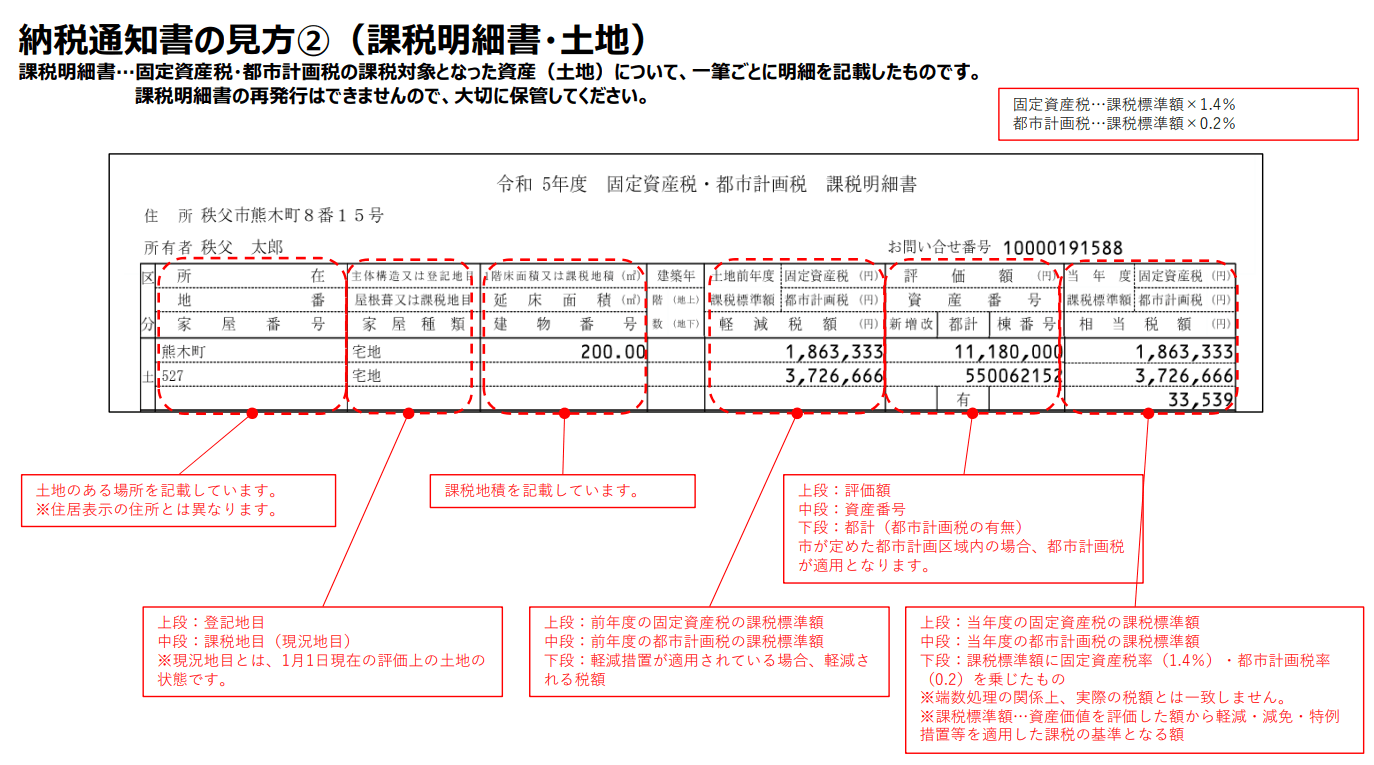Image resolution: width=1374 pixels, height=765 pixels.
Task: Select the annotation 中段：当年度の都市計画税の課税標準額
Action: (1059, 641)
